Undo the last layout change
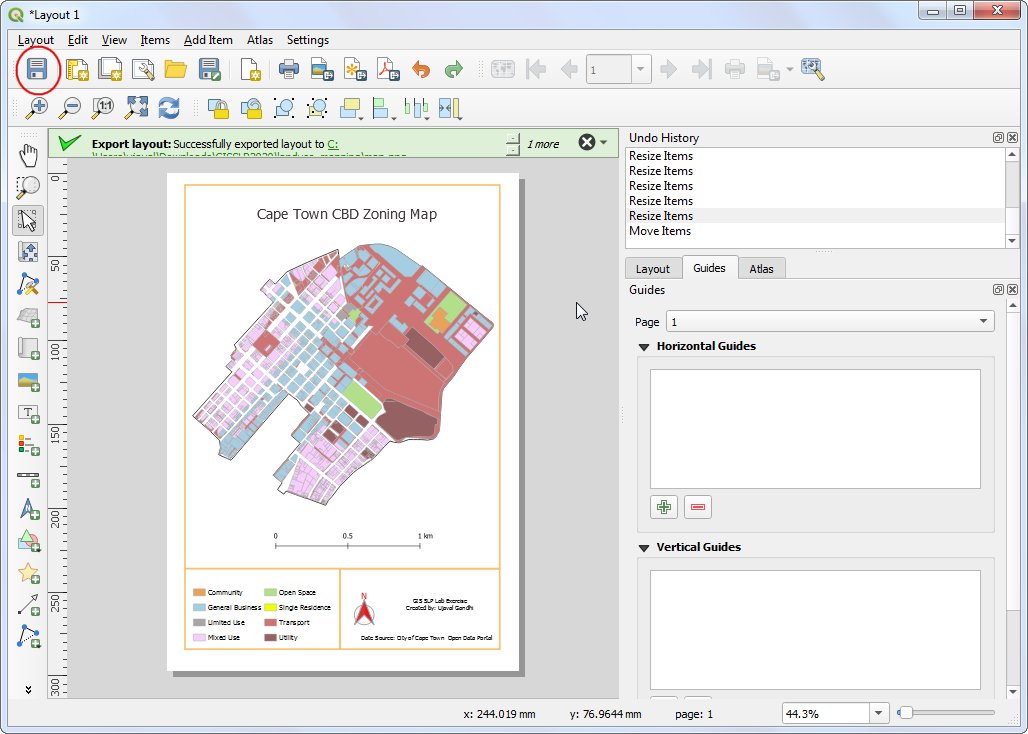 (420, 69)
